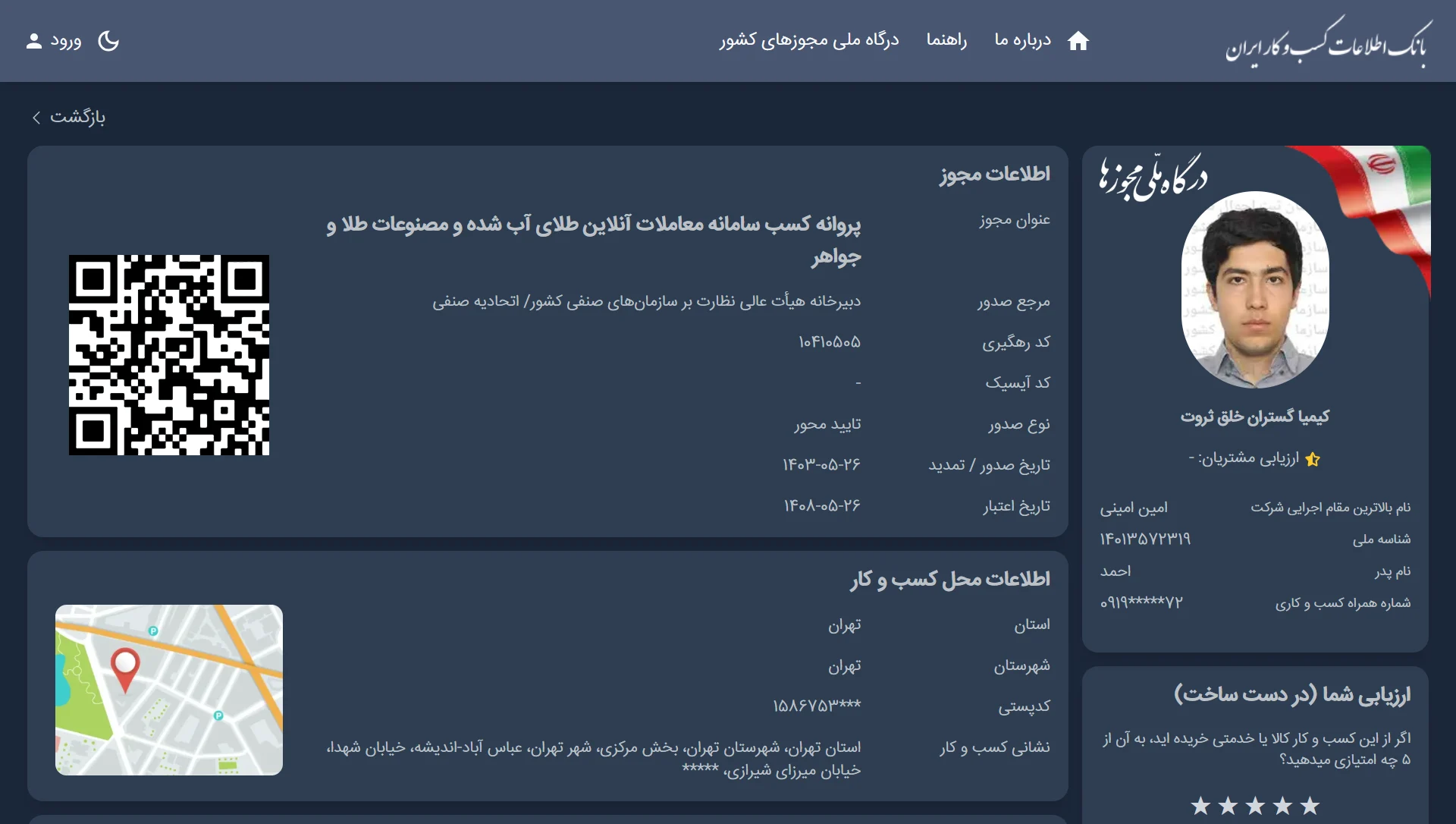This screenshot has width=1456, height=824.
Task: Click the اطلاعات مجوز section heading
Action: pos(995,174)
